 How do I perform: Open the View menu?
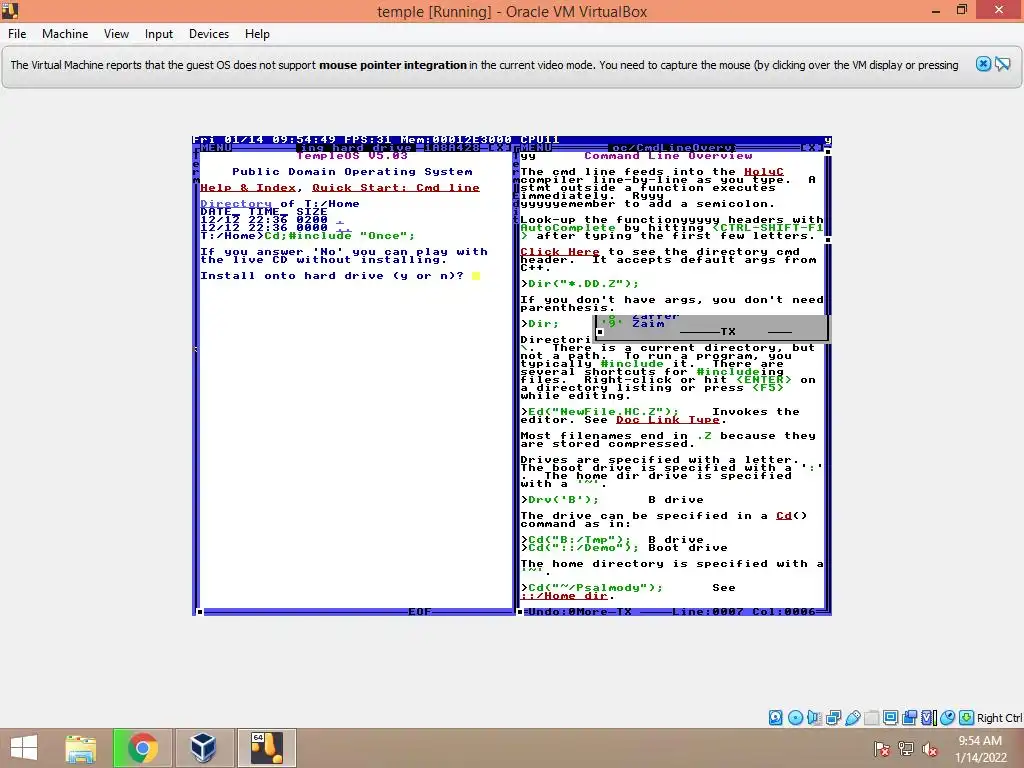pyautogui.click(x=116, y=34)
